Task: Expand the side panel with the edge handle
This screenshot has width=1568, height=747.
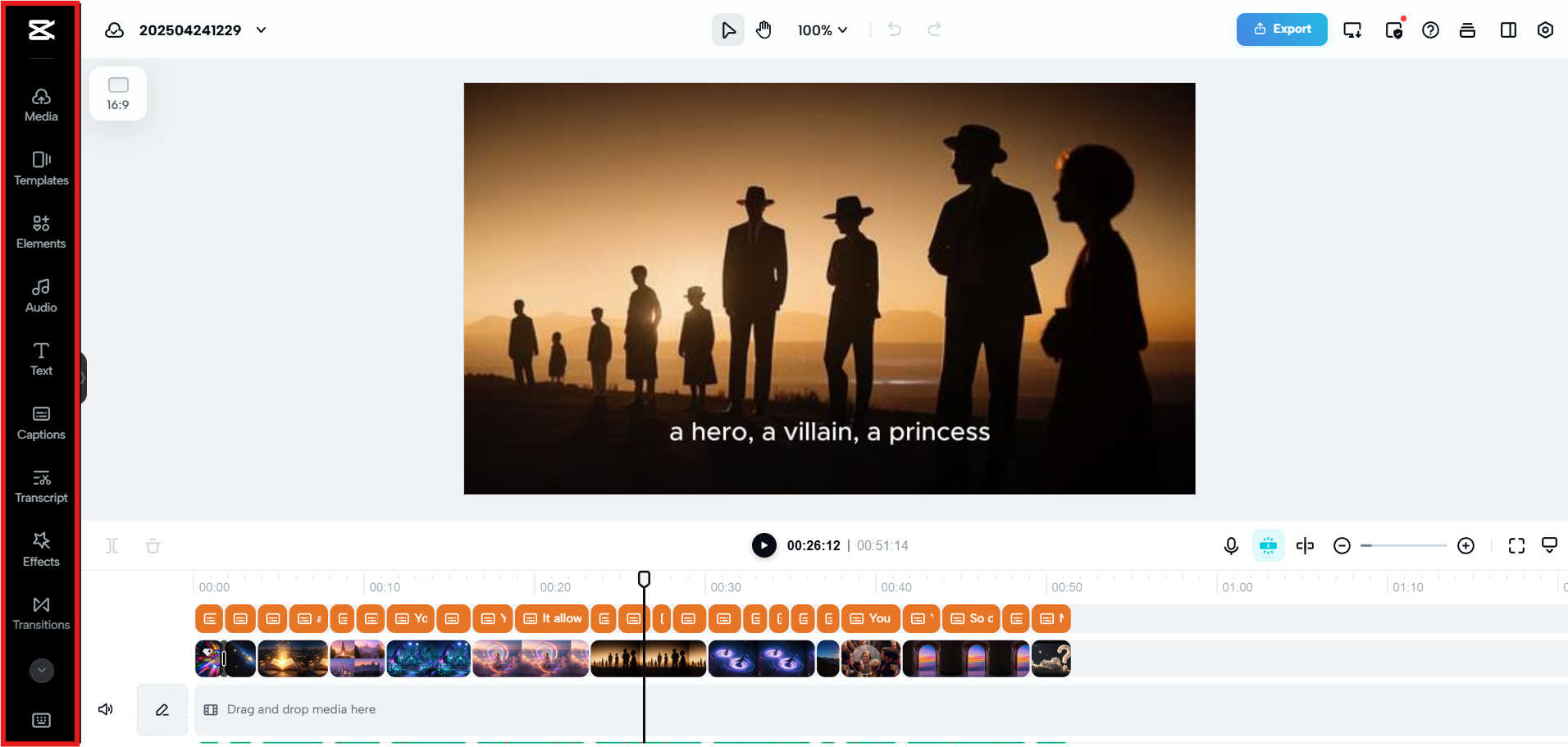Action: (83, 378)
